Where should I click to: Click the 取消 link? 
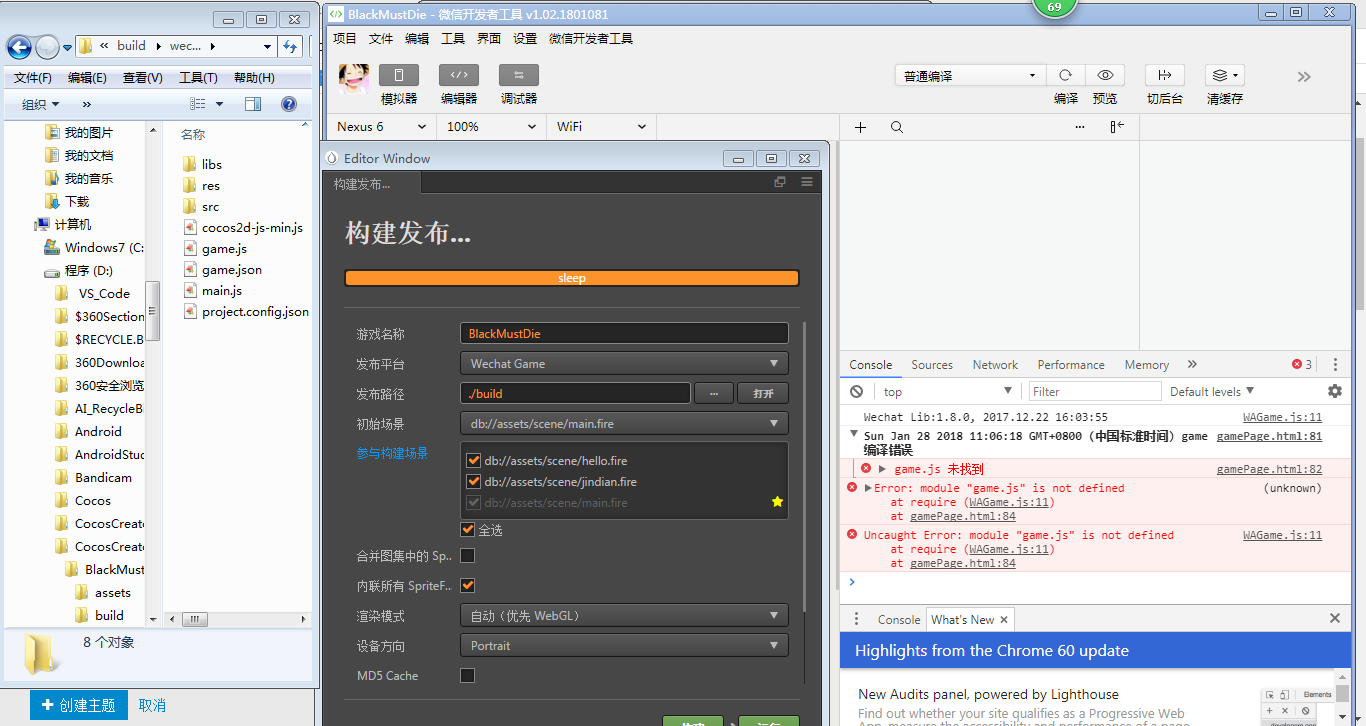point(152,705)
